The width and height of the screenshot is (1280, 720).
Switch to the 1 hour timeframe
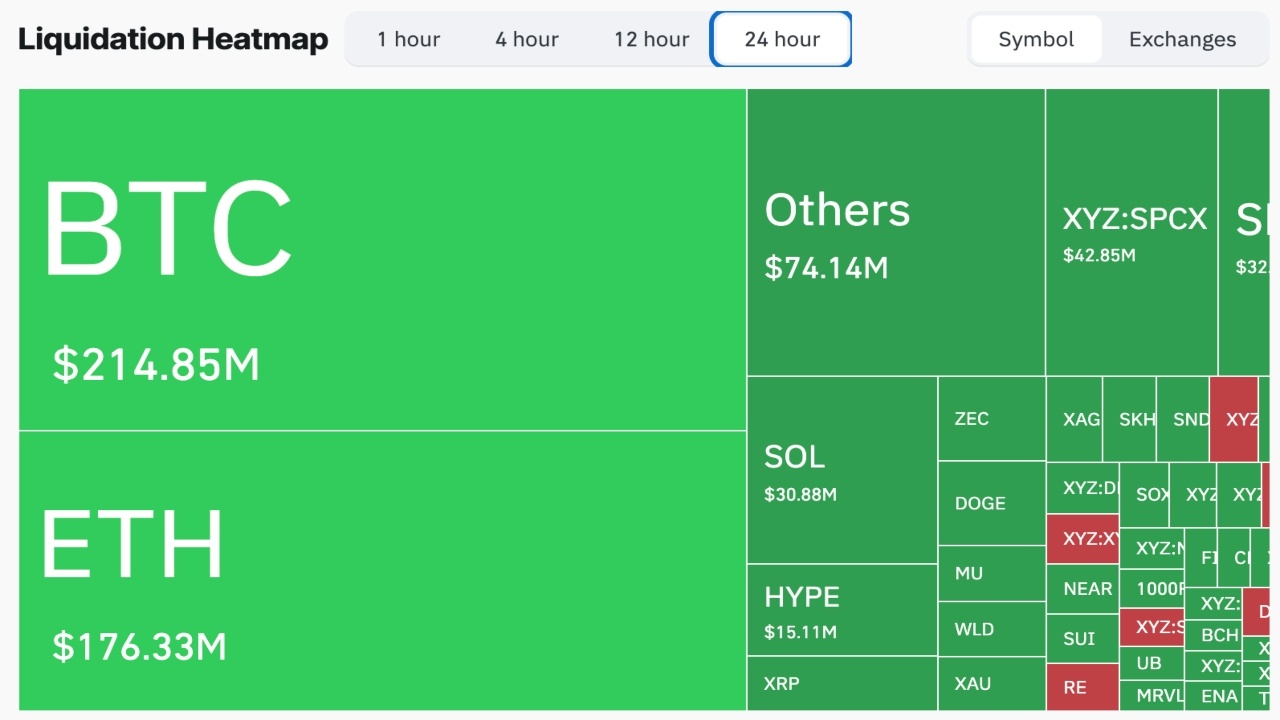click(408, 39)
